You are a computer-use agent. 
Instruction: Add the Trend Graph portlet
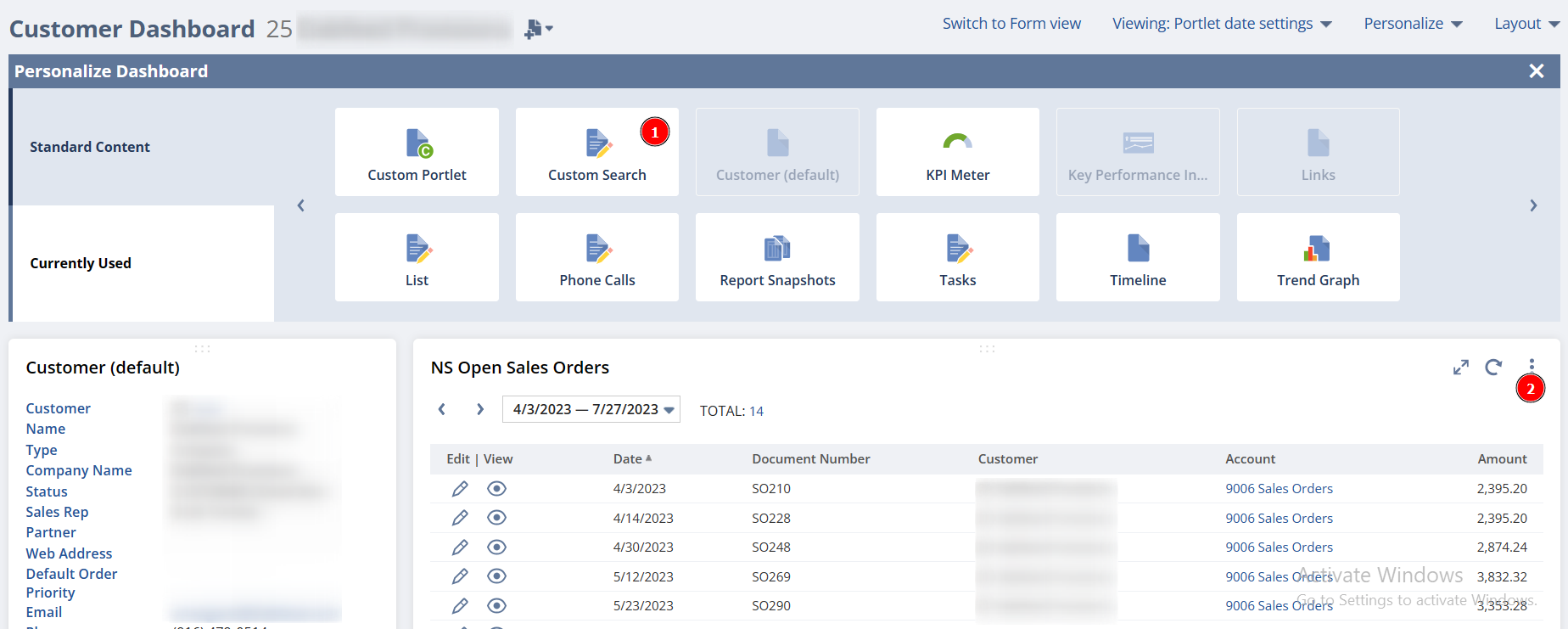[1318, 257]
